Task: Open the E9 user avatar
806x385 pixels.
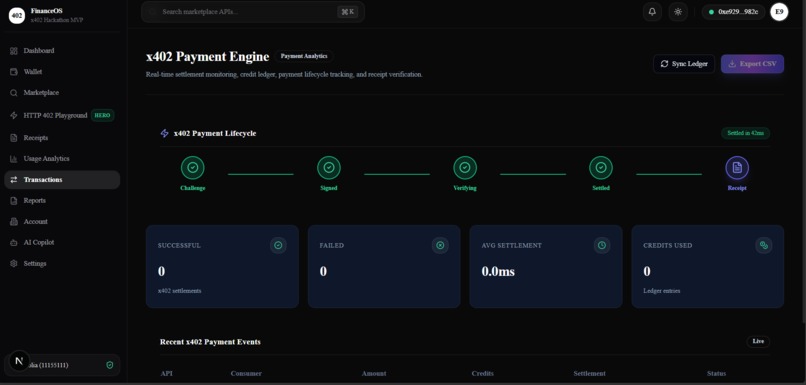Action: pos(779,12)
